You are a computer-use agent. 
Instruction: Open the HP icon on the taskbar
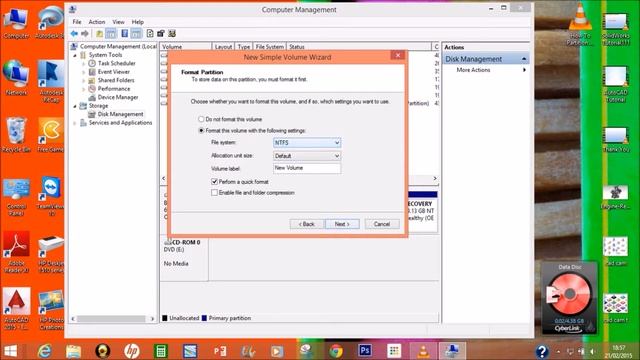click(131, 351)
